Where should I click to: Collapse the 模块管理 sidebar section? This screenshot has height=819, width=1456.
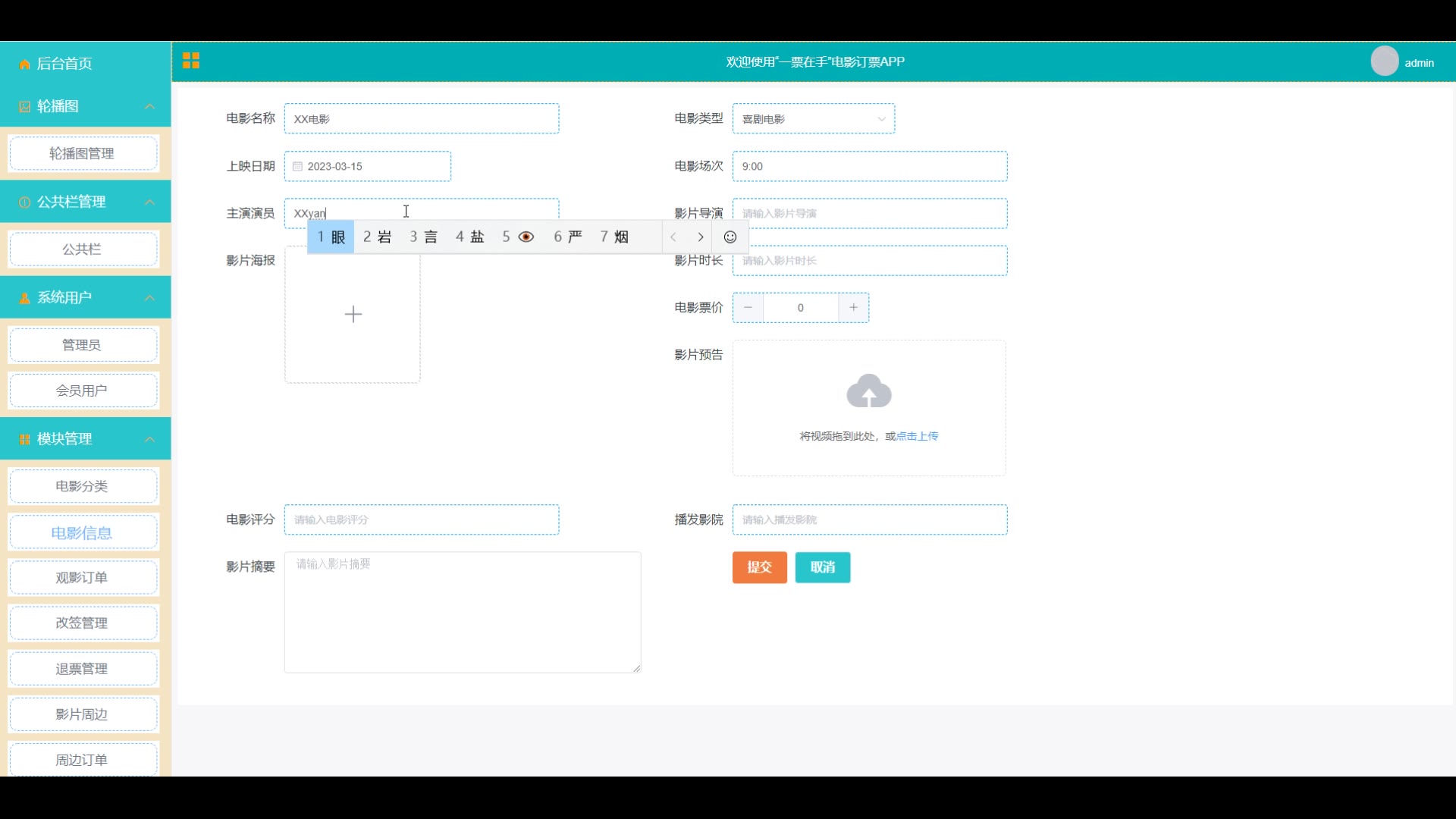149,439
